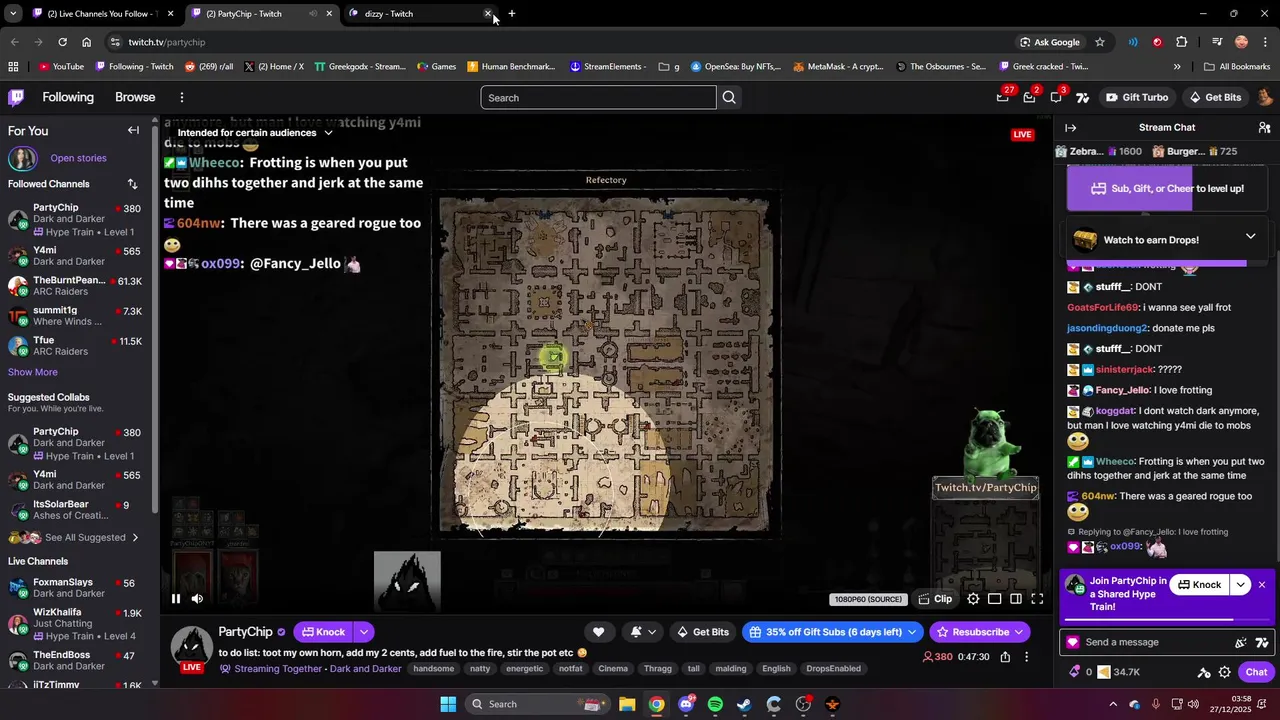Open Steam from the taskbar
Image resolution: width=1280 pixels, height=720 pixels.
744,704
